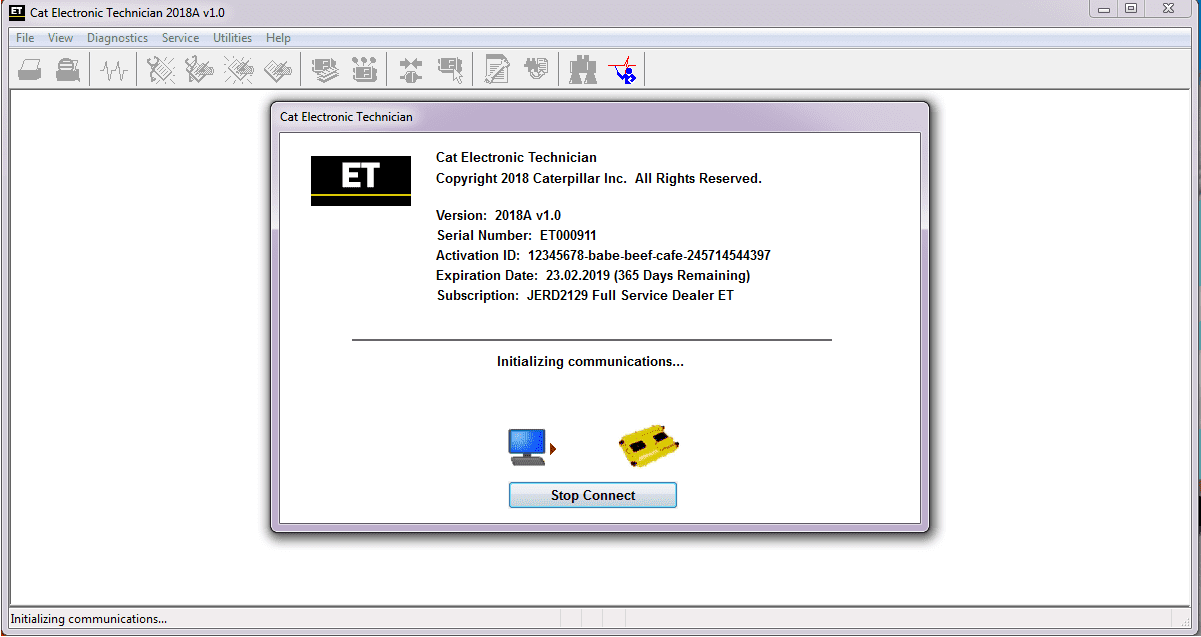This screenshot has height=637, width=1201.
Task: Open the ECM Summary toolbar icon
Action: click(325, 70)
